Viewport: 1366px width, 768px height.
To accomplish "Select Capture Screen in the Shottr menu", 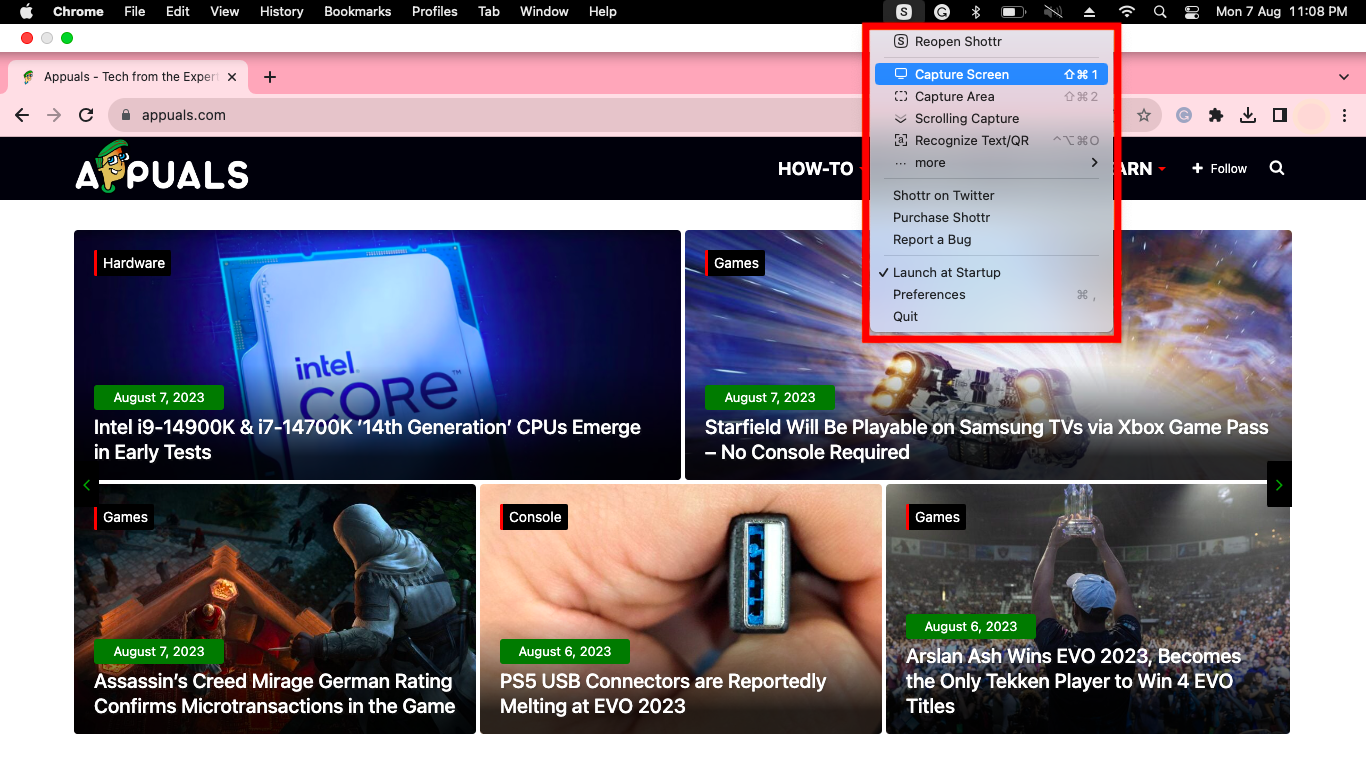I will tap(990, 74).
